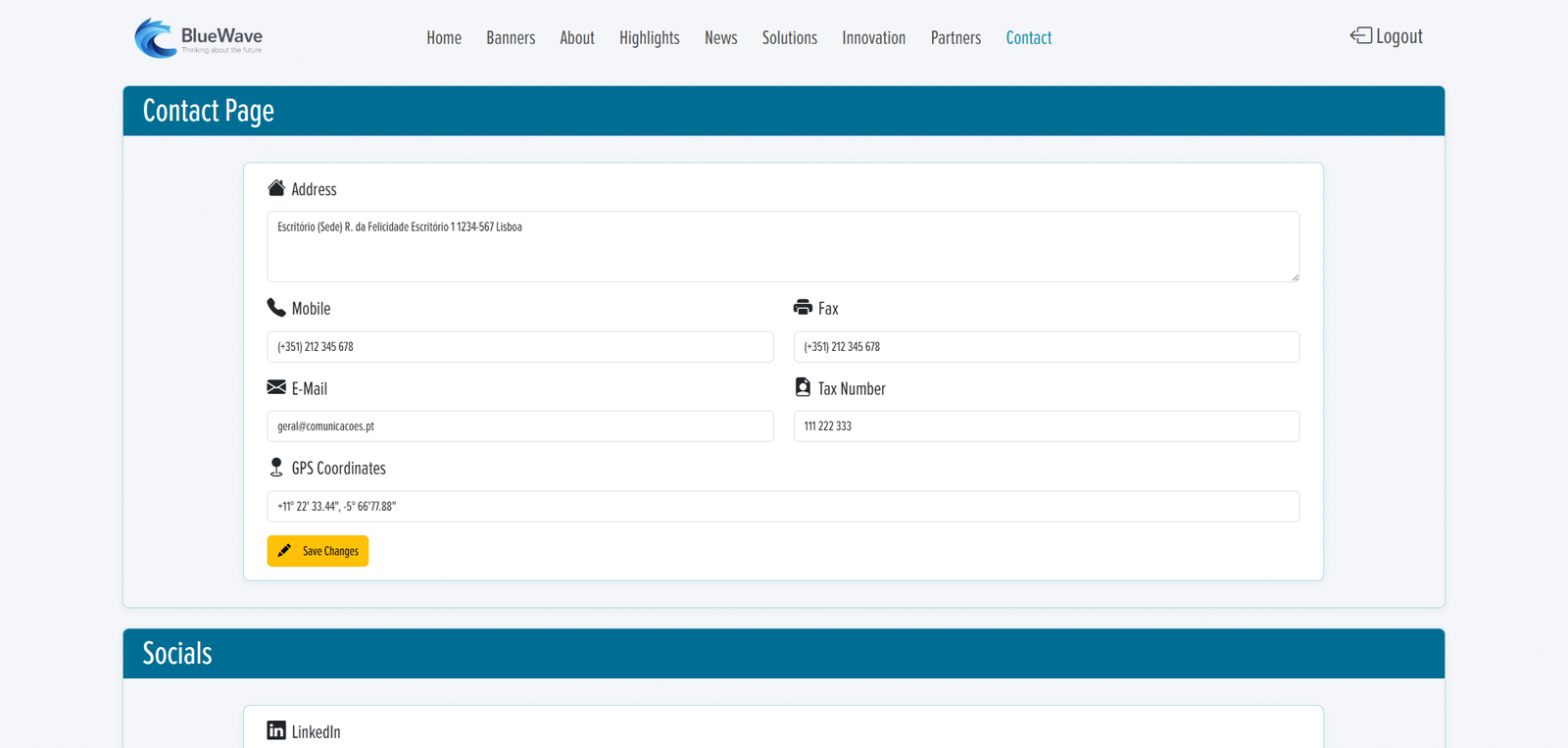This screenshot has width=1568, height=748.
Task: Focus the GPS Coordinates field
Action: click(783, 507)
